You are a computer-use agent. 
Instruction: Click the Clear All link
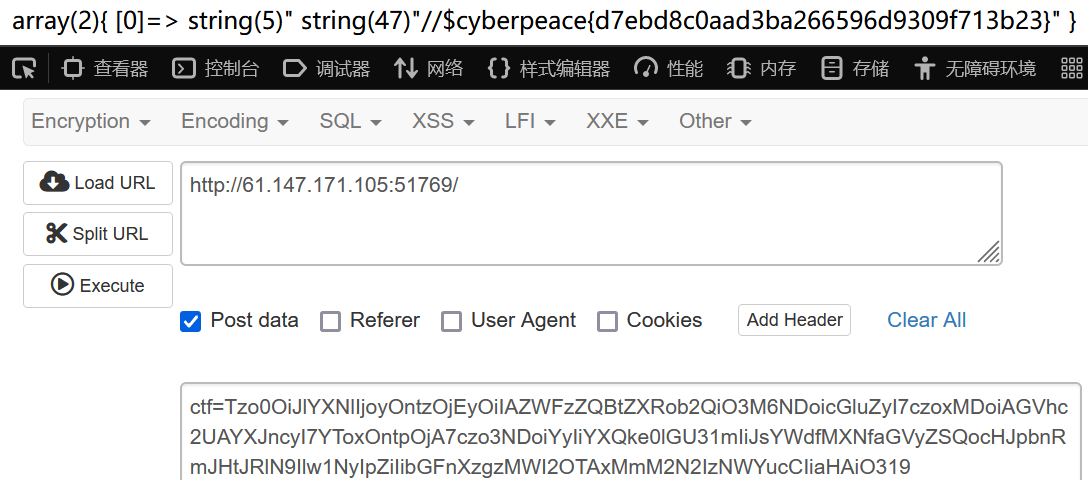pos(926,320)
